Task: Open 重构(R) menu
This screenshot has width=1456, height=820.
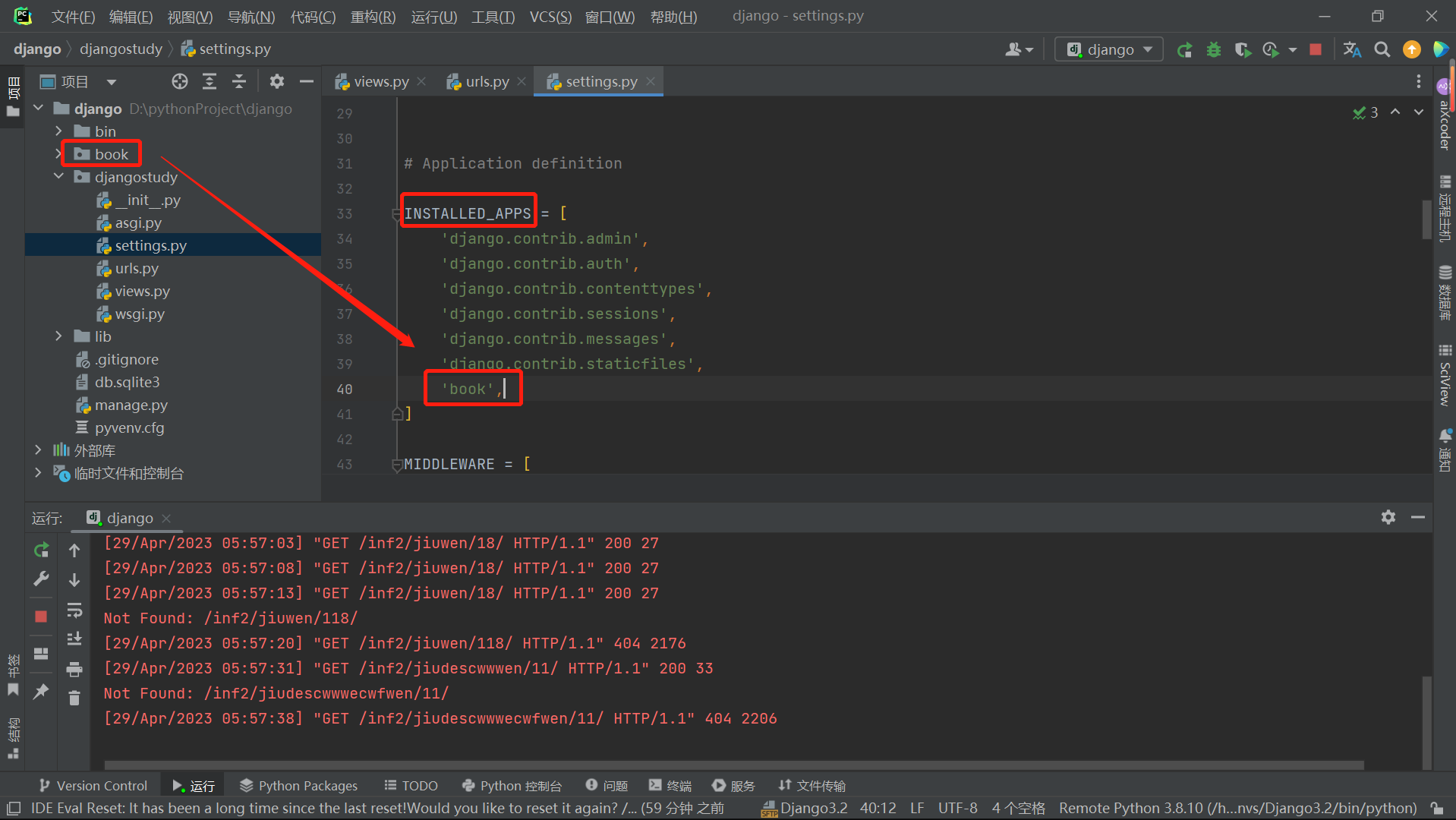Action: point(373,17)
